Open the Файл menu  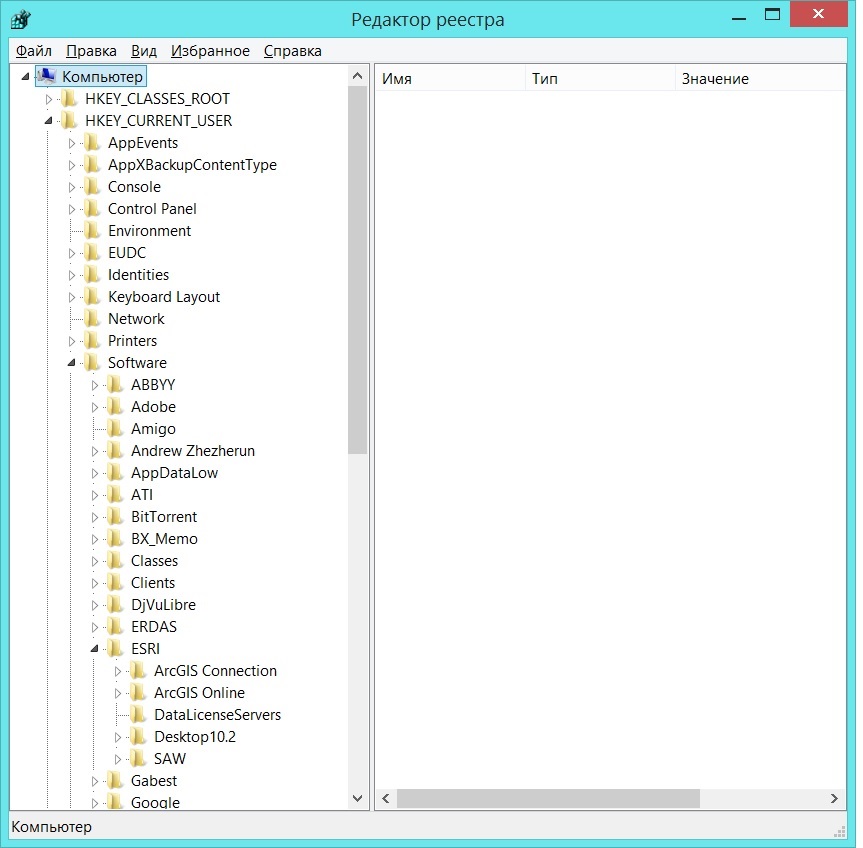click(x=34, y=51)
